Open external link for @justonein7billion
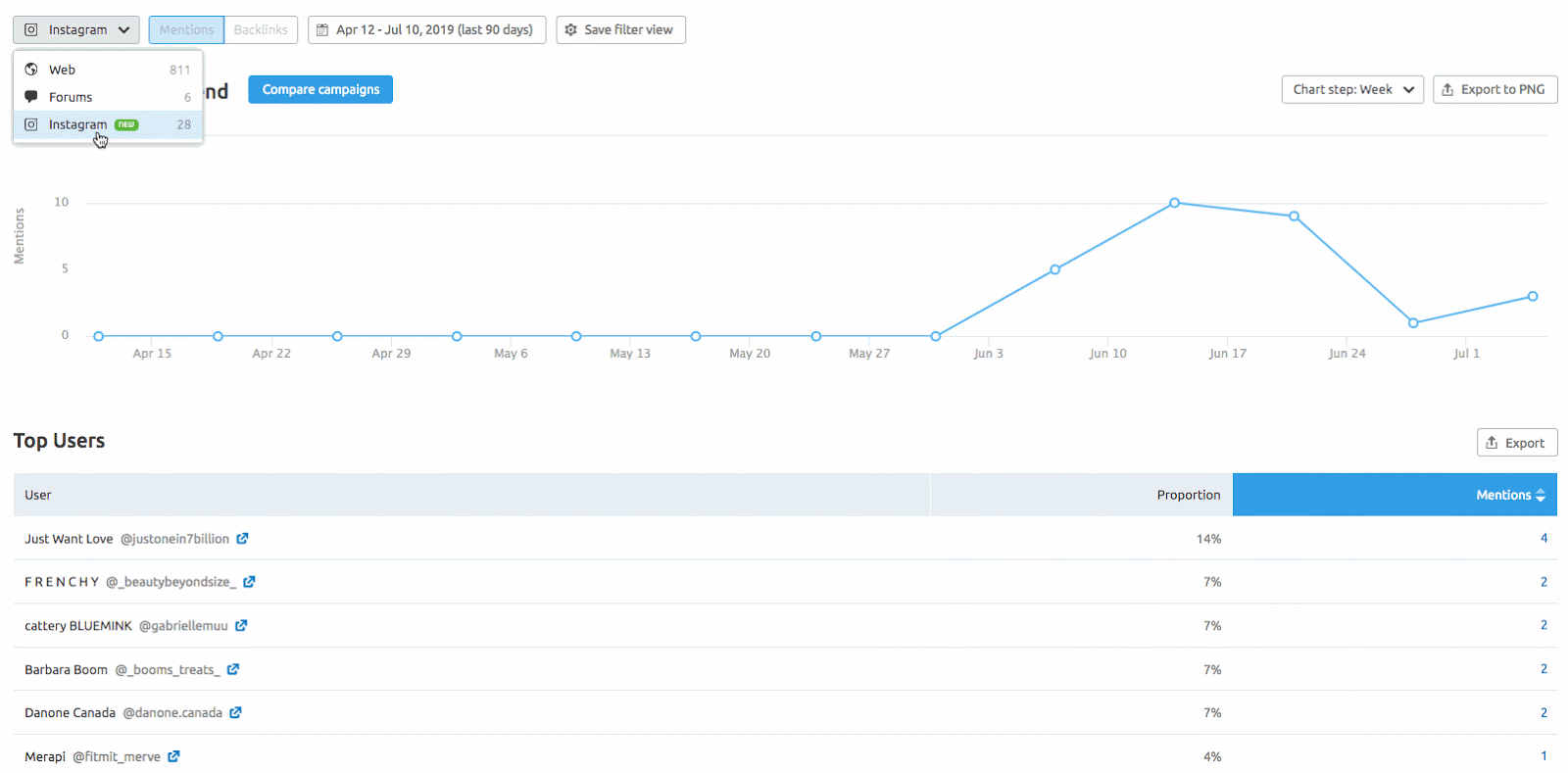 point(242,538)
